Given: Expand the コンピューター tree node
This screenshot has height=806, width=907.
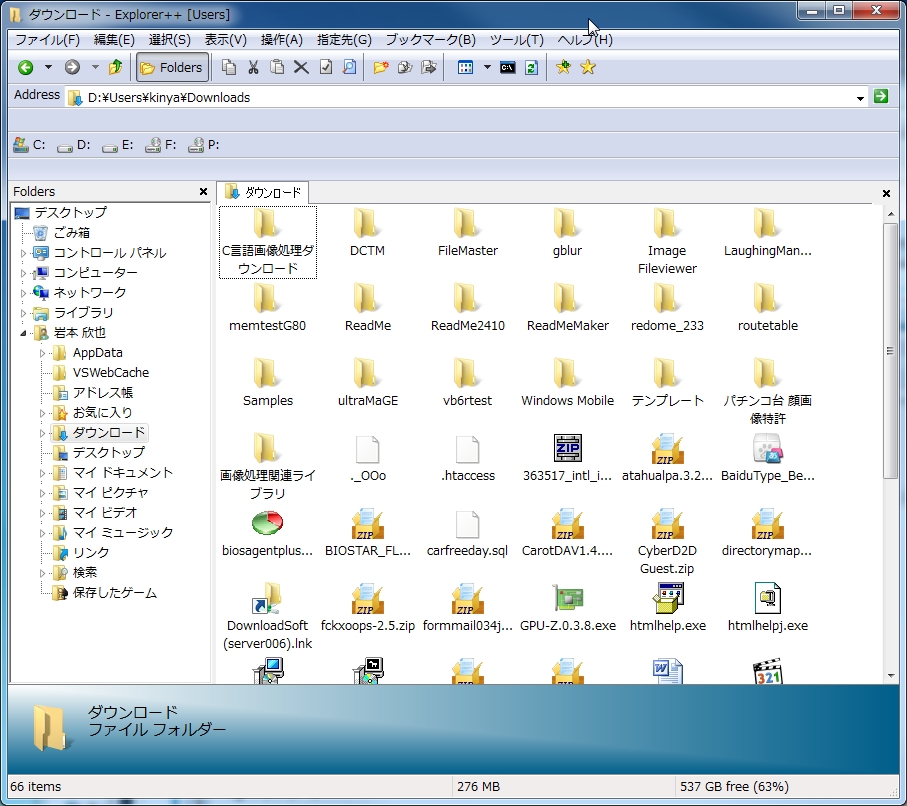Looking at the screenshot, I should [x=25, y=272].
